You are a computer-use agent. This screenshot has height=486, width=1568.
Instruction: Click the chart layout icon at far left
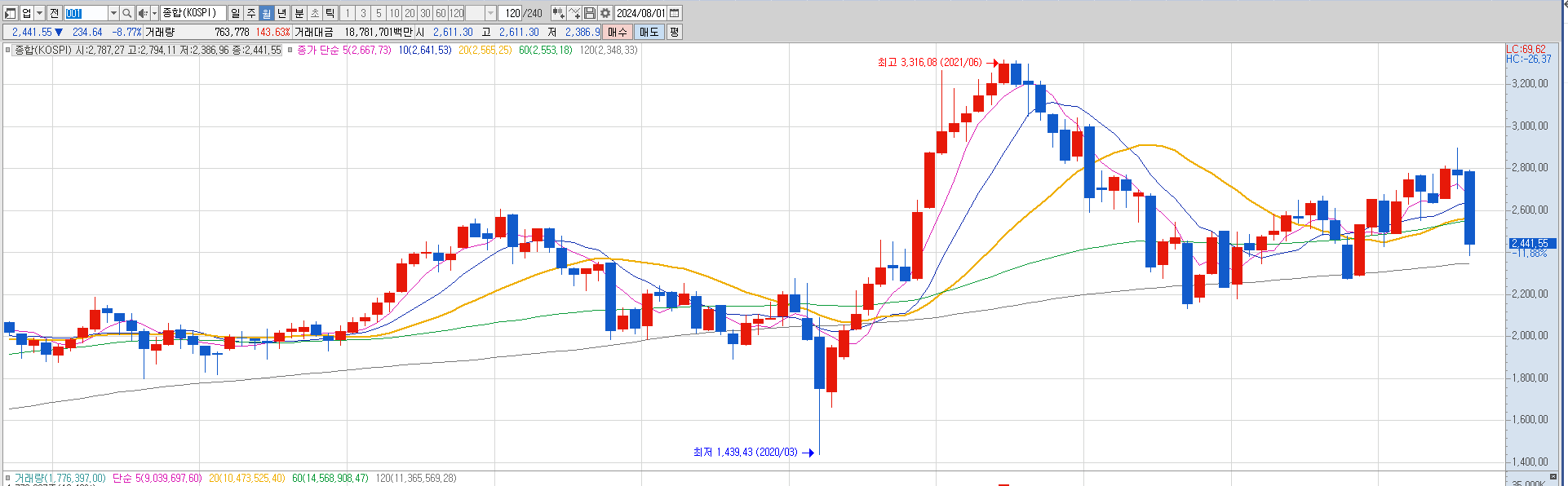tap(11, 13)
